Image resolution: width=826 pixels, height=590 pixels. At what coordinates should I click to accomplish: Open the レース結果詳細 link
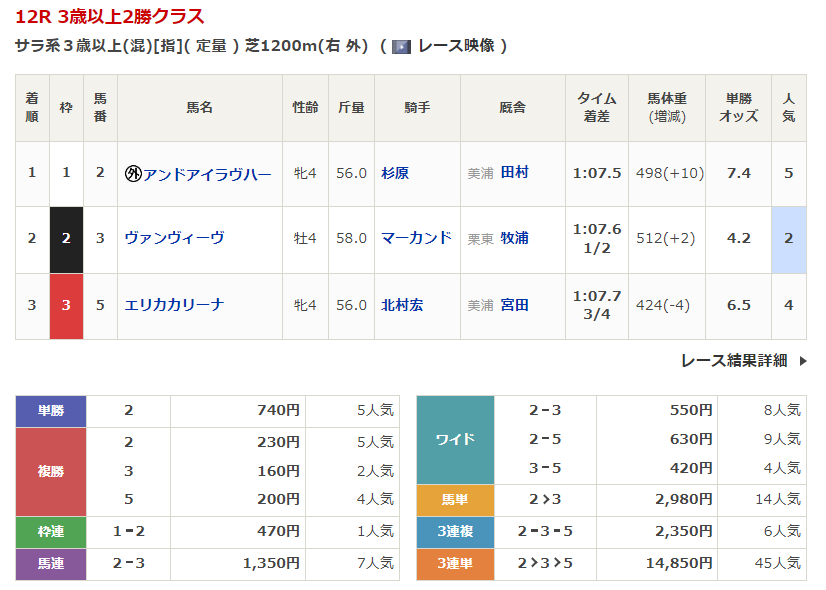point(733,361)
